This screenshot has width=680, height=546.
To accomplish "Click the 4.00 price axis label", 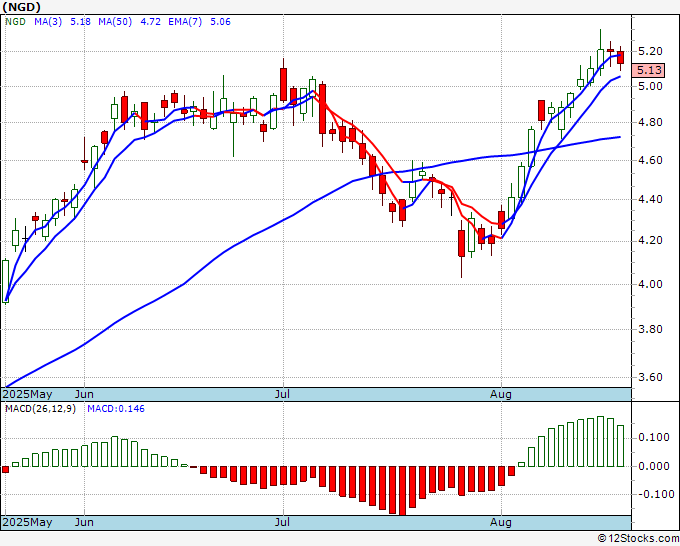I will click(650, 284).
